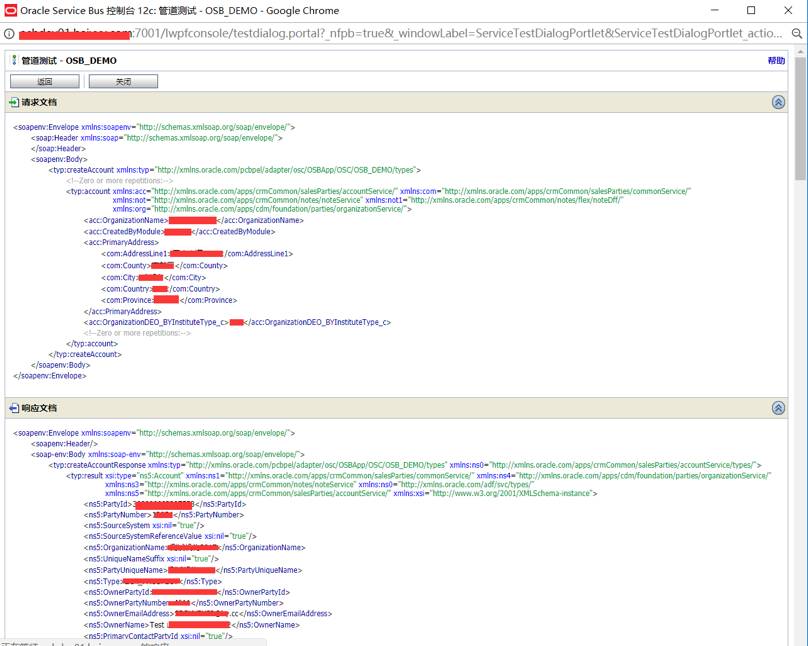Click the ns5:SourceSystem xsi:nil line
808x646 pixels.
click(x=144, y=525)
